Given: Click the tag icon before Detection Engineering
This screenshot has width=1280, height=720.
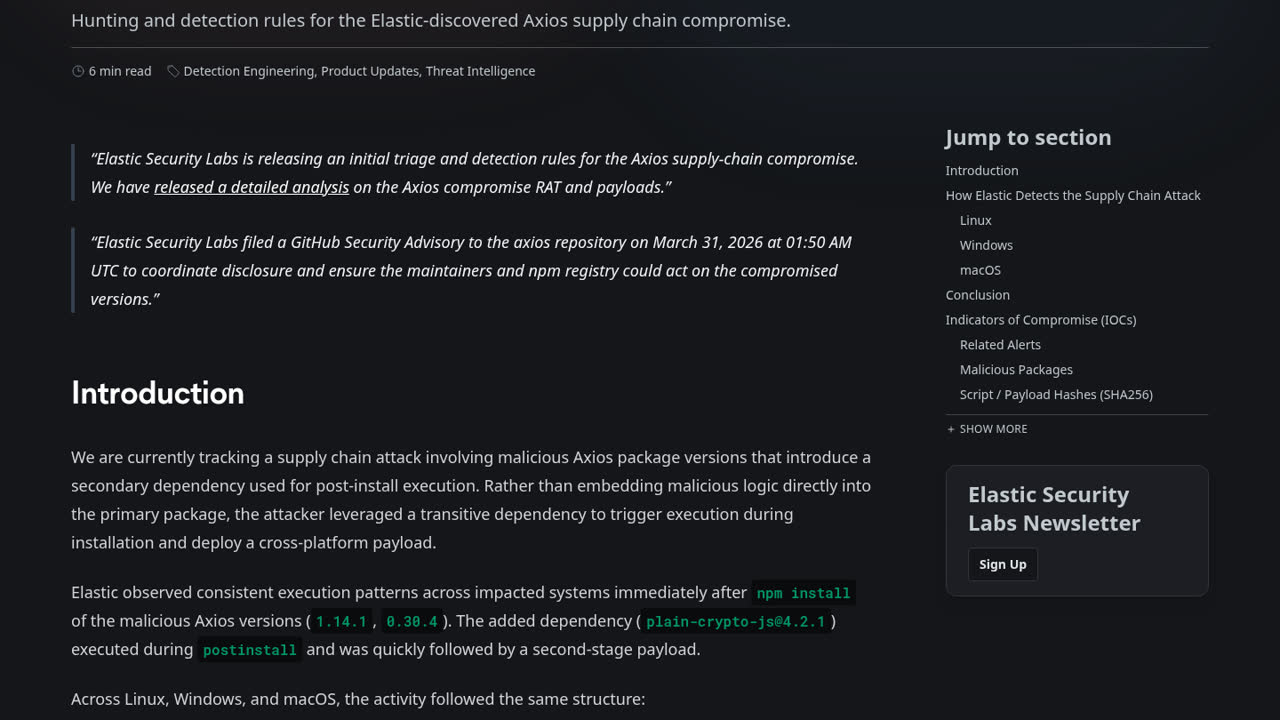Looking at the screenshot, I should (x=173, y=71).
